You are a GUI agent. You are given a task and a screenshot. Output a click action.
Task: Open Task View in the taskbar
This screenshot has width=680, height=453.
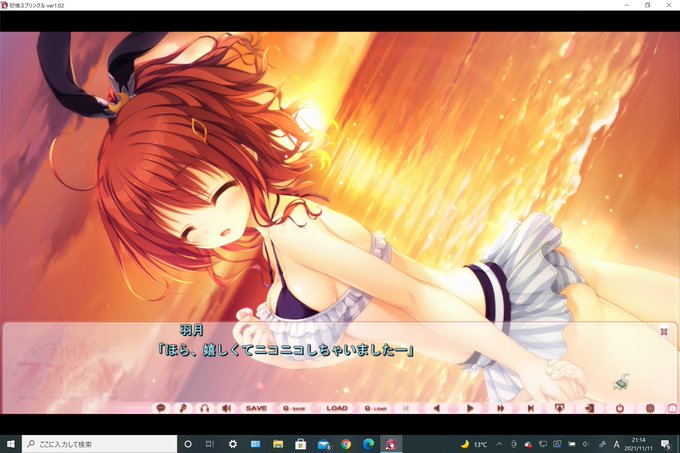click(210, 444)
